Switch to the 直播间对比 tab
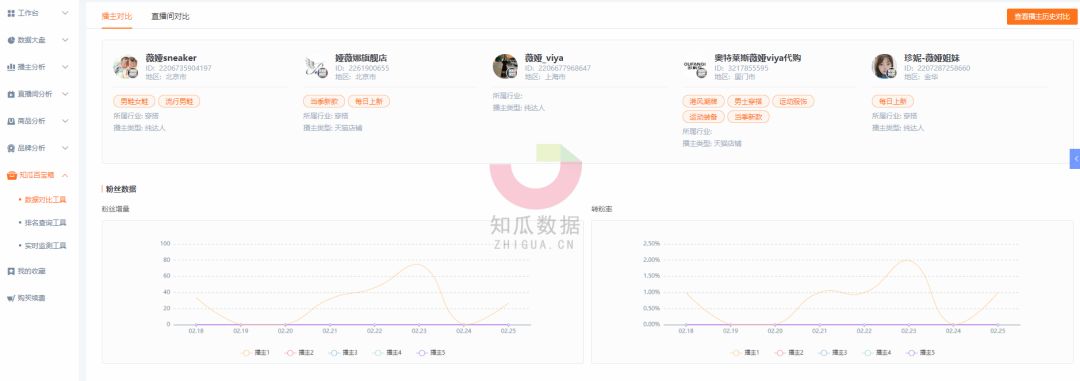Viewport: 1080px width, 381px height. (170, 16)
